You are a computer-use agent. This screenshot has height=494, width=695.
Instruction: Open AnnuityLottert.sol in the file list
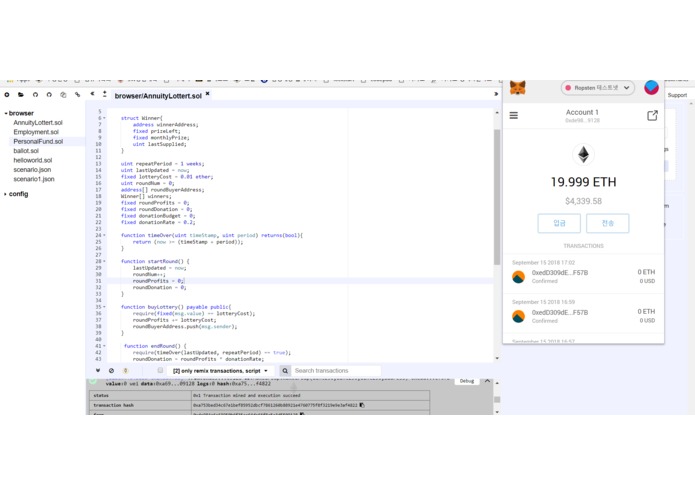[38, 123]
